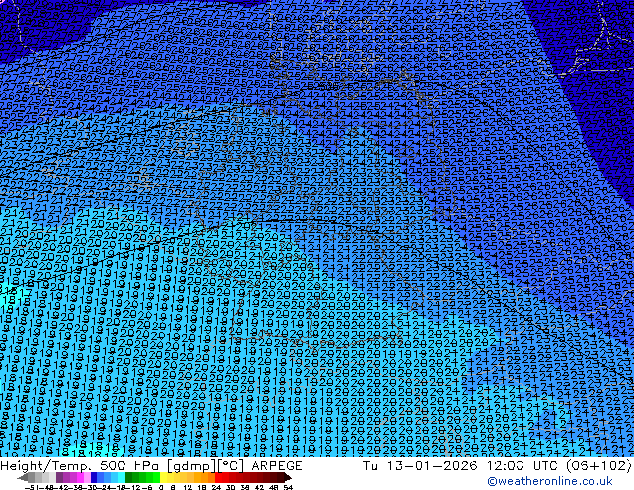Click the '24' legend value label
634x490 pixels.
click(x=216, y=487)
